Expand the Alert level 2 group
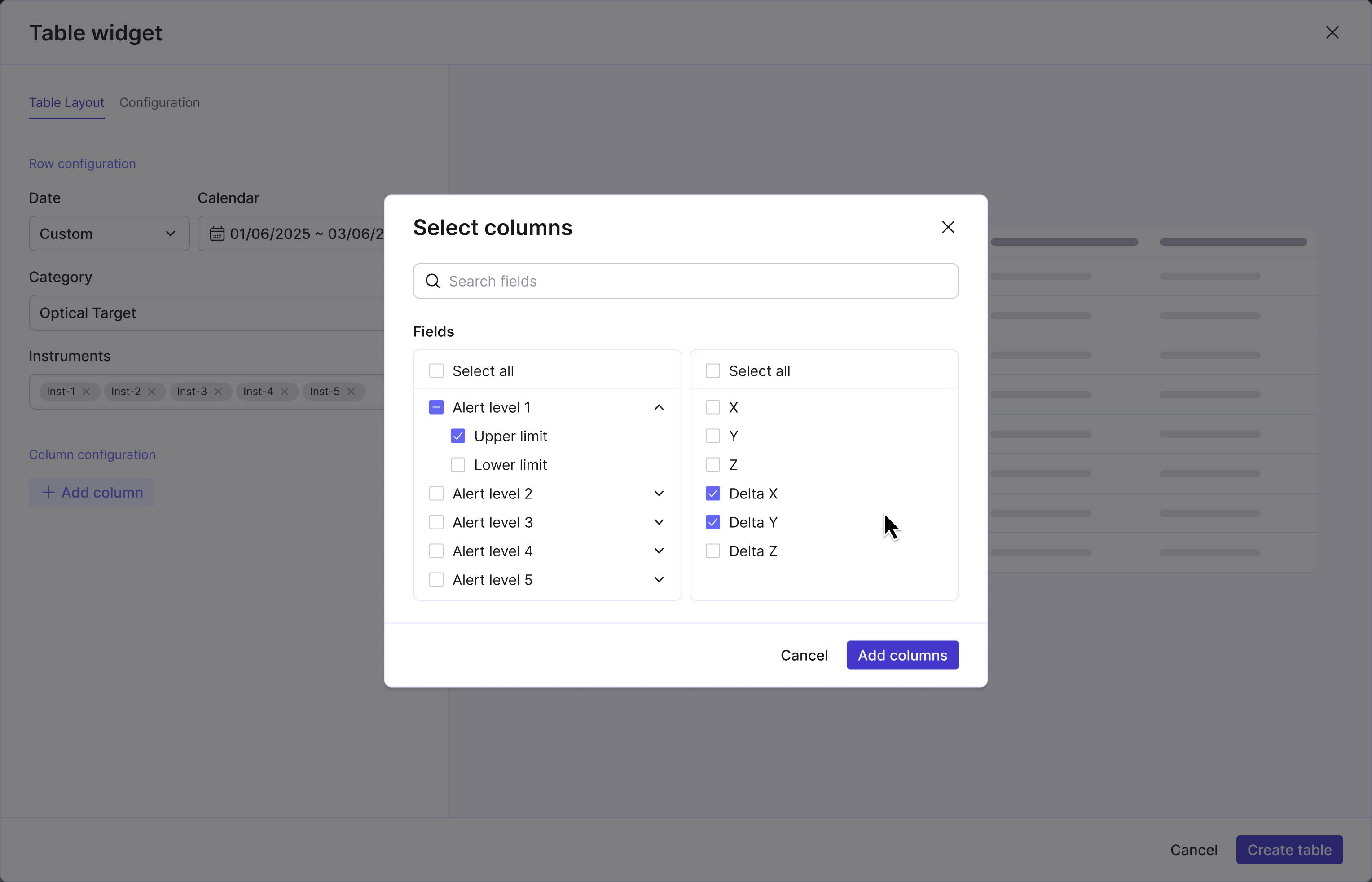This screenshot has height=882, width=1372. (x=659, y=494)
